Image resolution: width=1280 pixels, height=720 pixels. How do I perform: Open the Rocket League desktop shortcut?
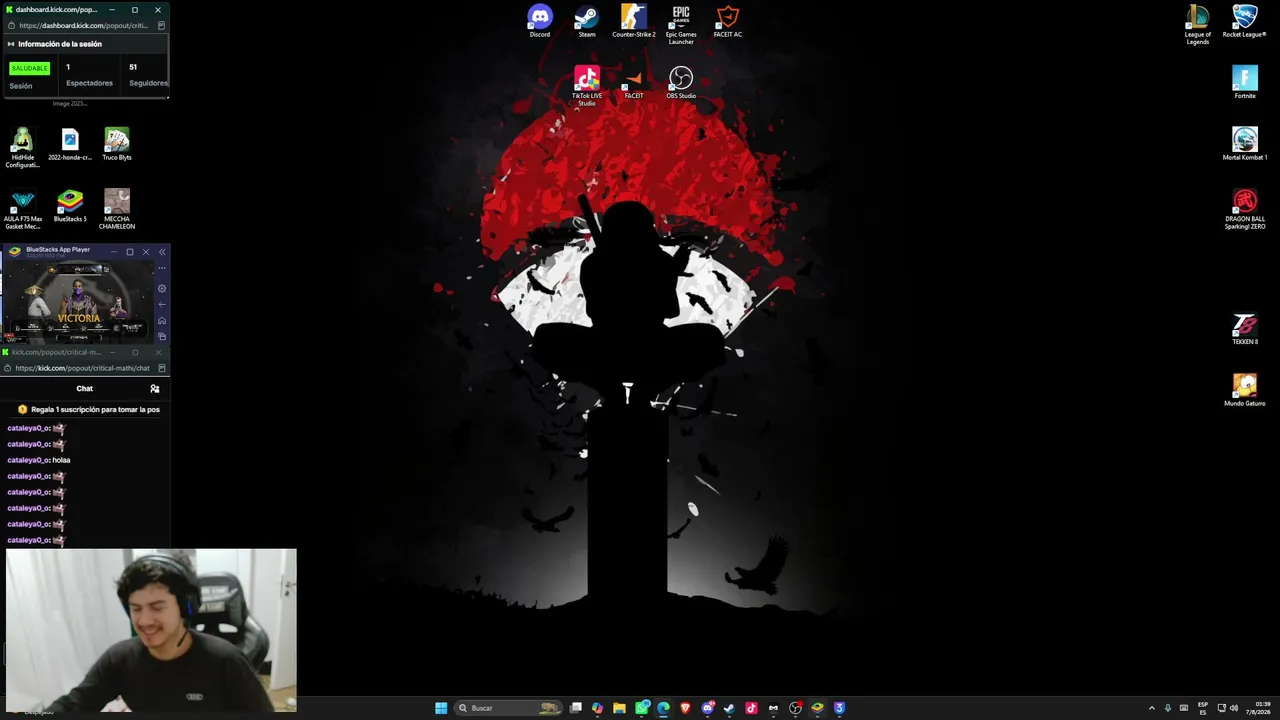(1245, 21)
